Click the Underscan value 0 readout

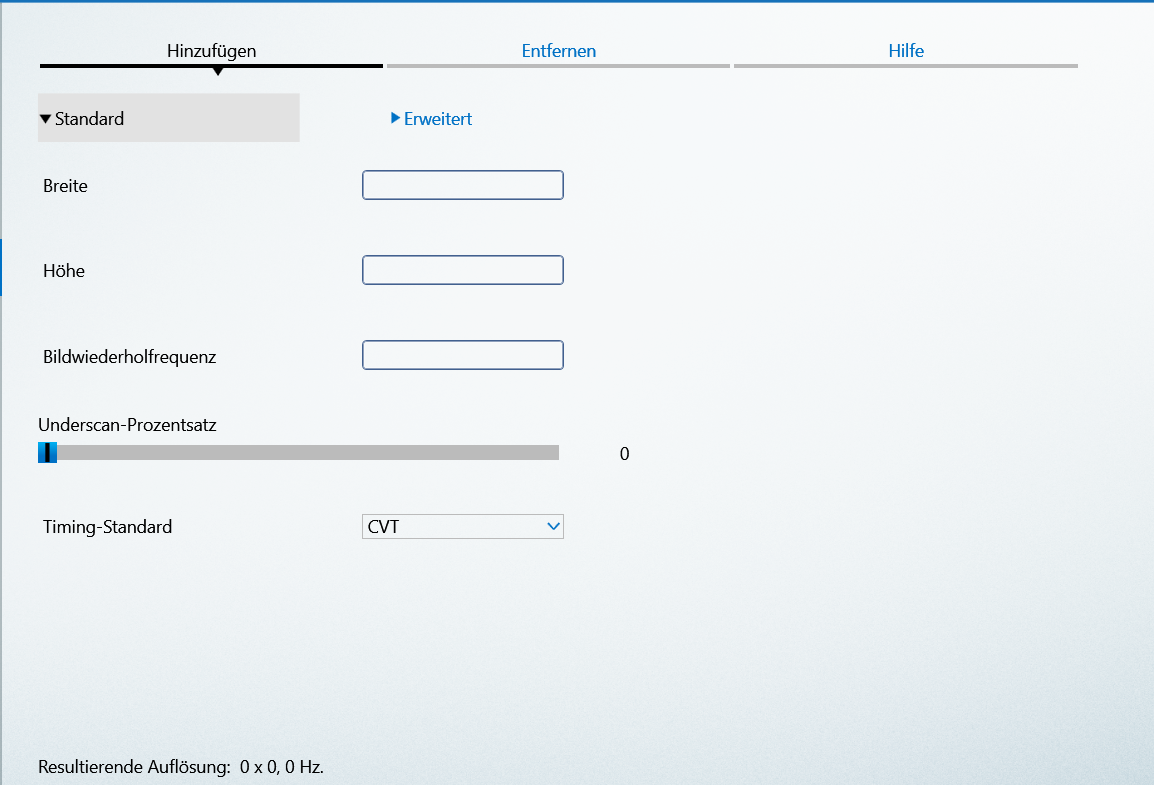[624, 454]
